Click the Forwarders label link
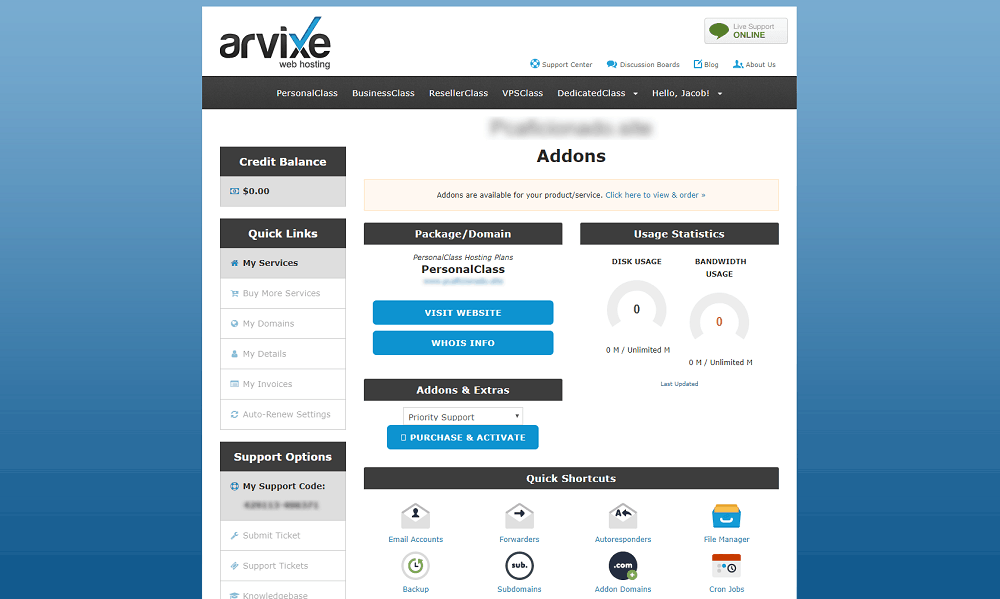 pyautogui.click(x=519, y=540)
